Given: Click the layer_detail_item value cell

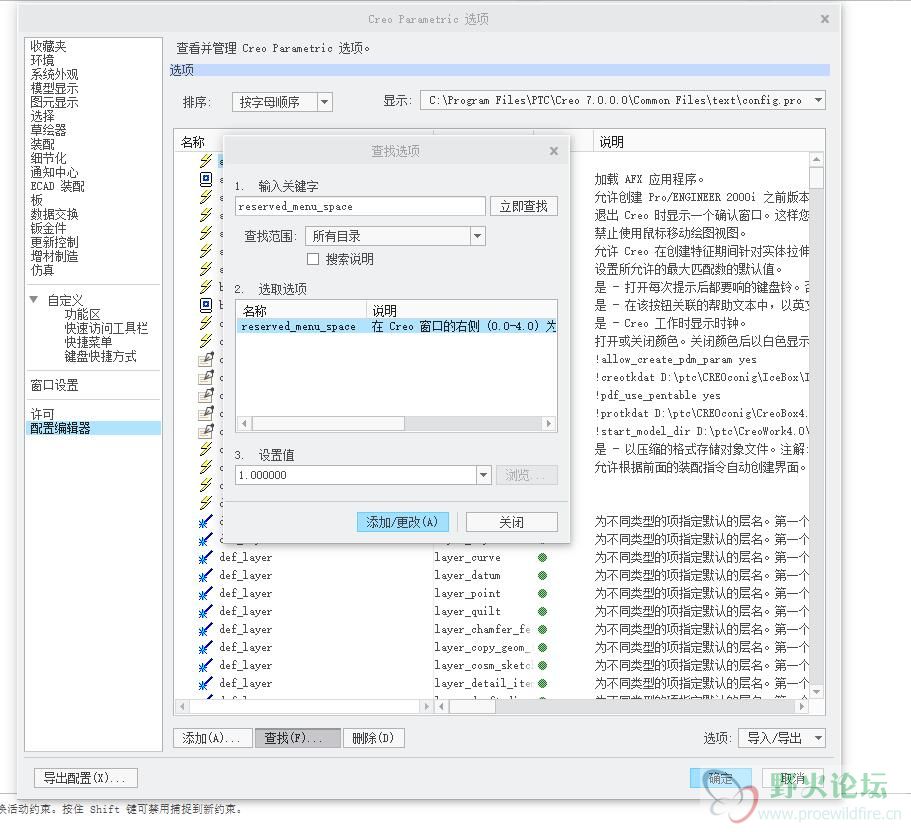Looking at the screenshot, I should 483,683.
